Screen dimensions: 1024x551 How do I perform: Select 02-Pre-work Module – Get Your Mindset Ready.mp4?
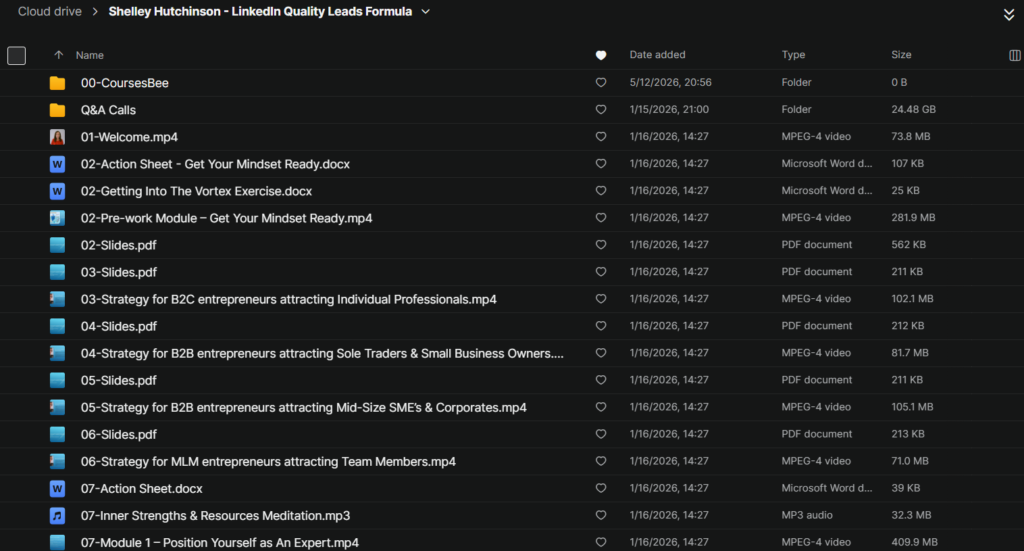[227, 218]
